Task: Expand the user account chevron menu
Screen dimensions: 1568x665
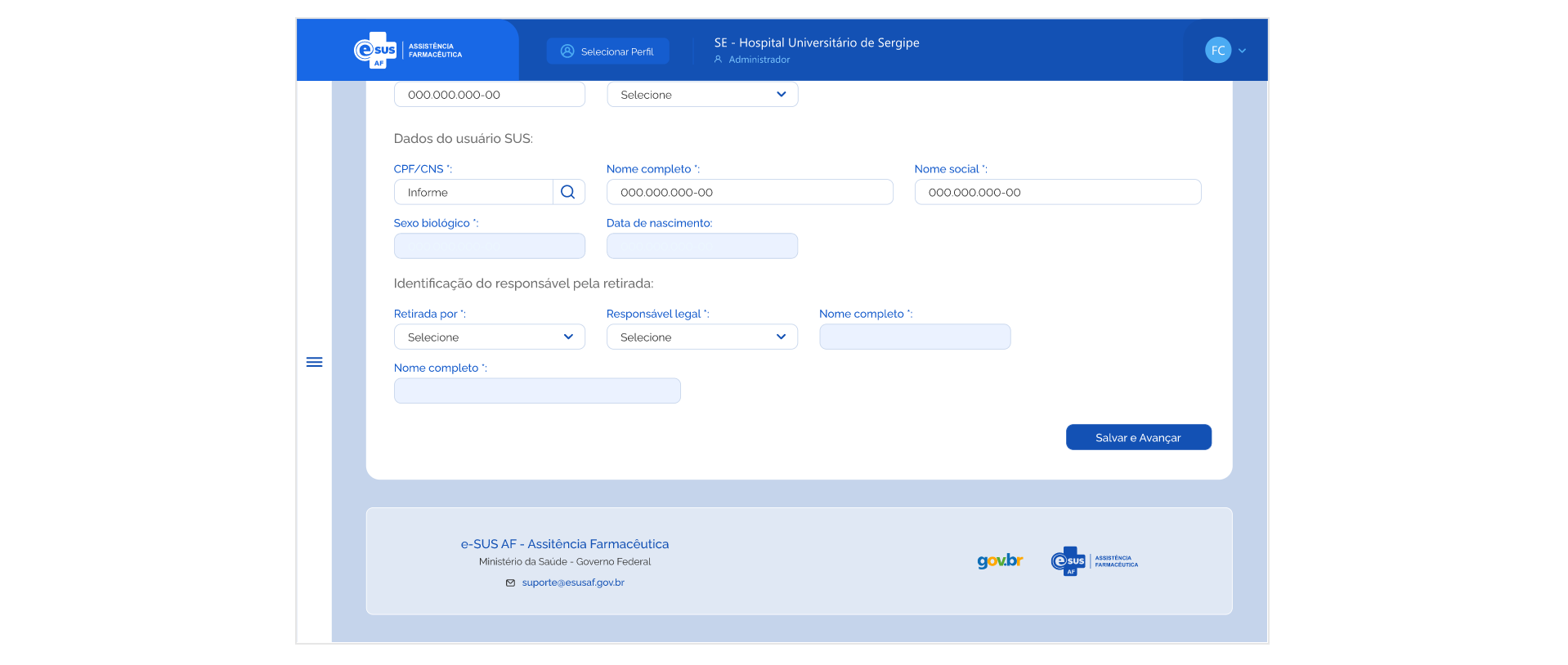Action: pos(1242,51)
